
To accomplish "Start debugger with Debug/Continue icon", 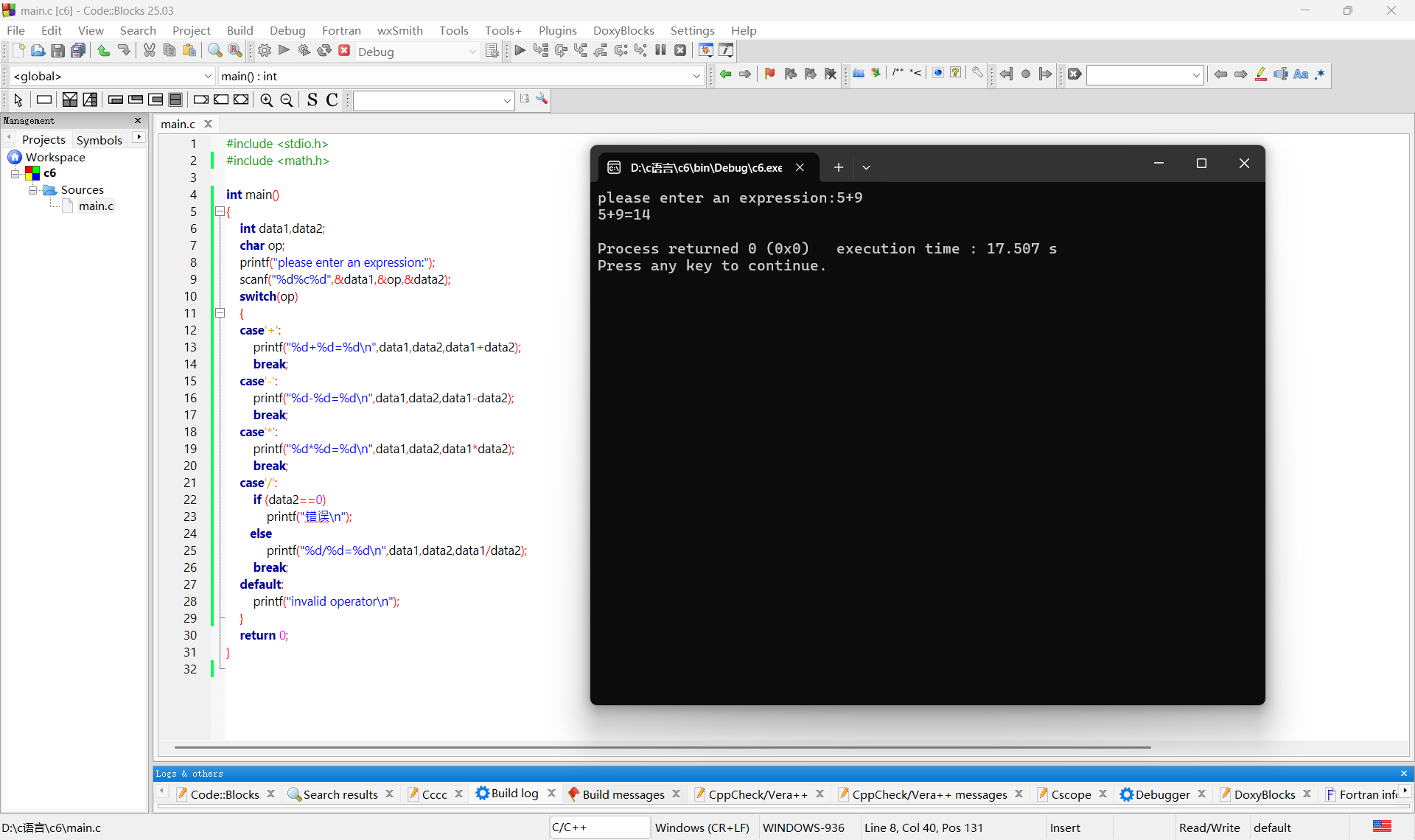I will [x=520, y=51].
